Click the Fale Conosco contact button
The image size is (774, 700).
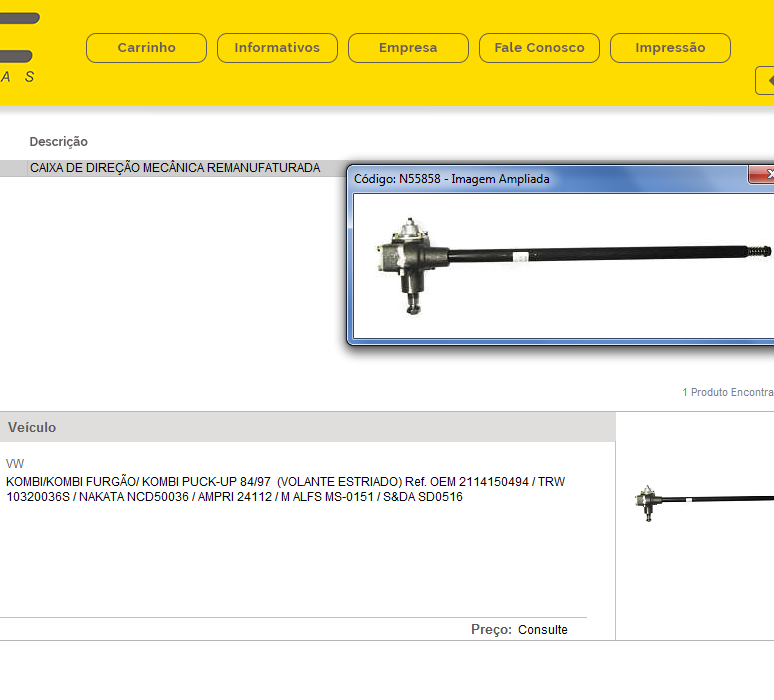coord(539,48)
